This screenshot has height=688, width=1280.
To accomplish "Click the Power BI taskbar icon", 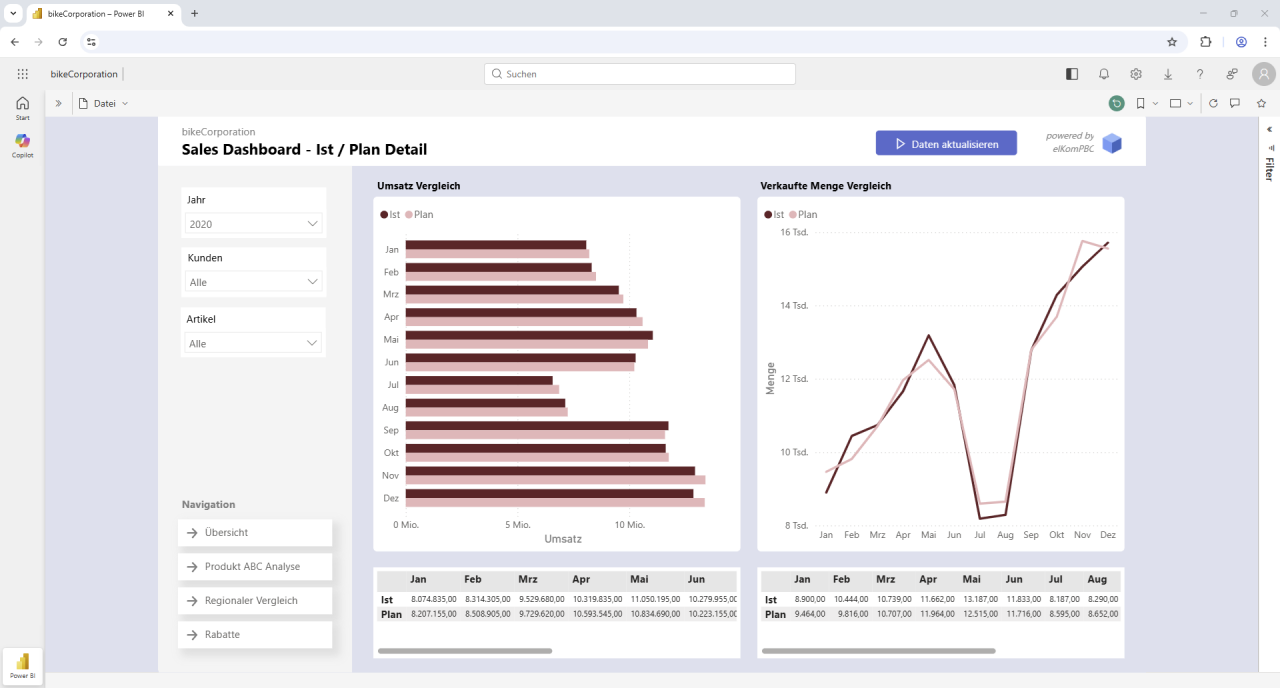I will [21, 664].
